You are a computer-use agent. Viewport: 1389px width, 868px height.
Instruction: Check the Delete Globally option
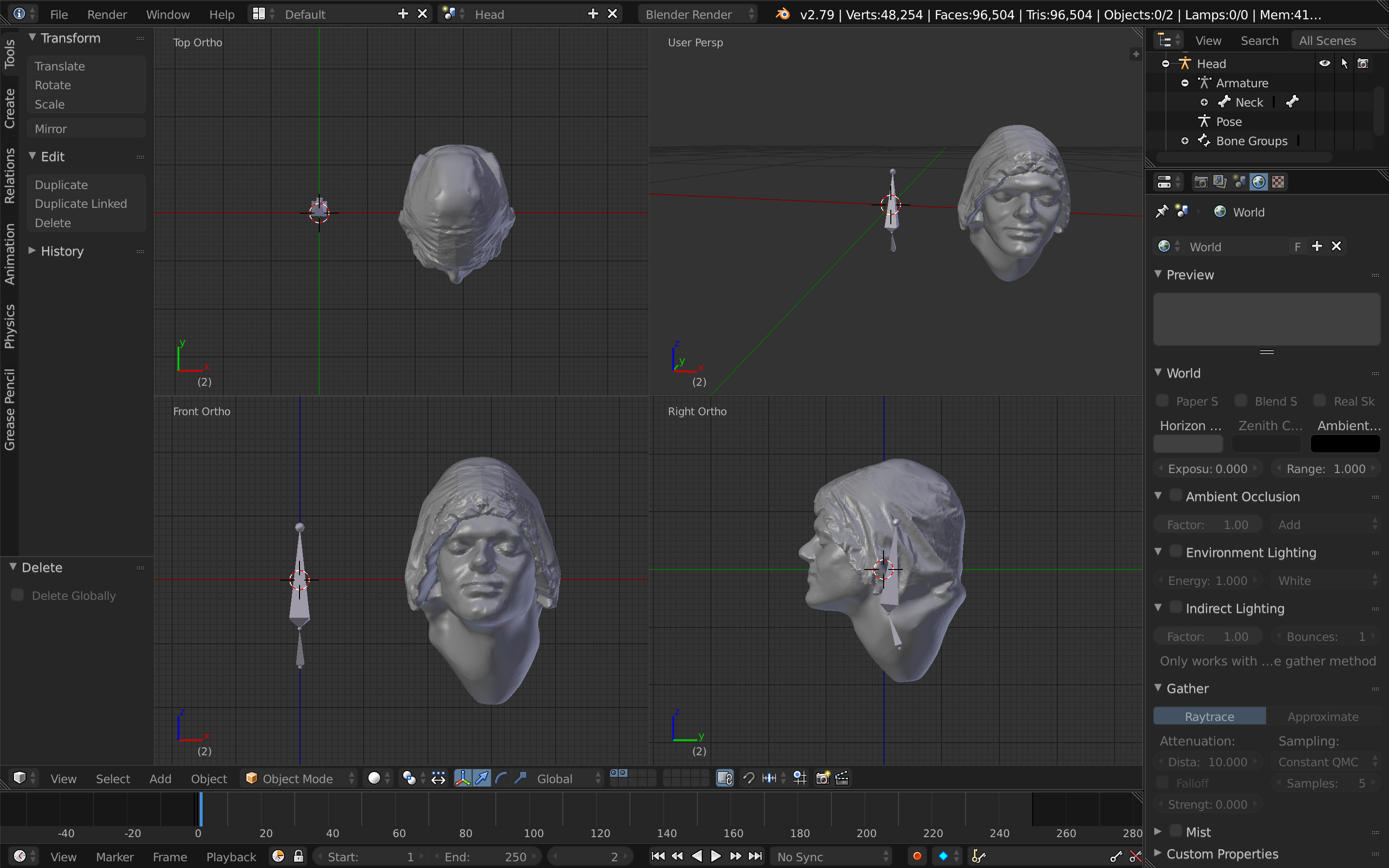click(x=17, y=595)
